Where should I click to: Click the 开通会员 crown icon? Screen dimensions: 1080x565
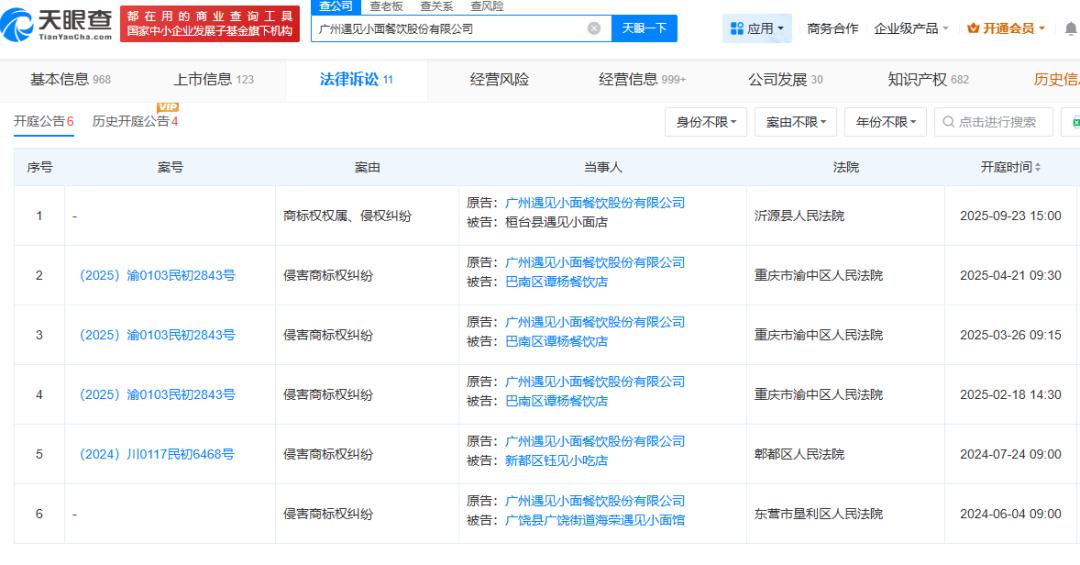973,28
